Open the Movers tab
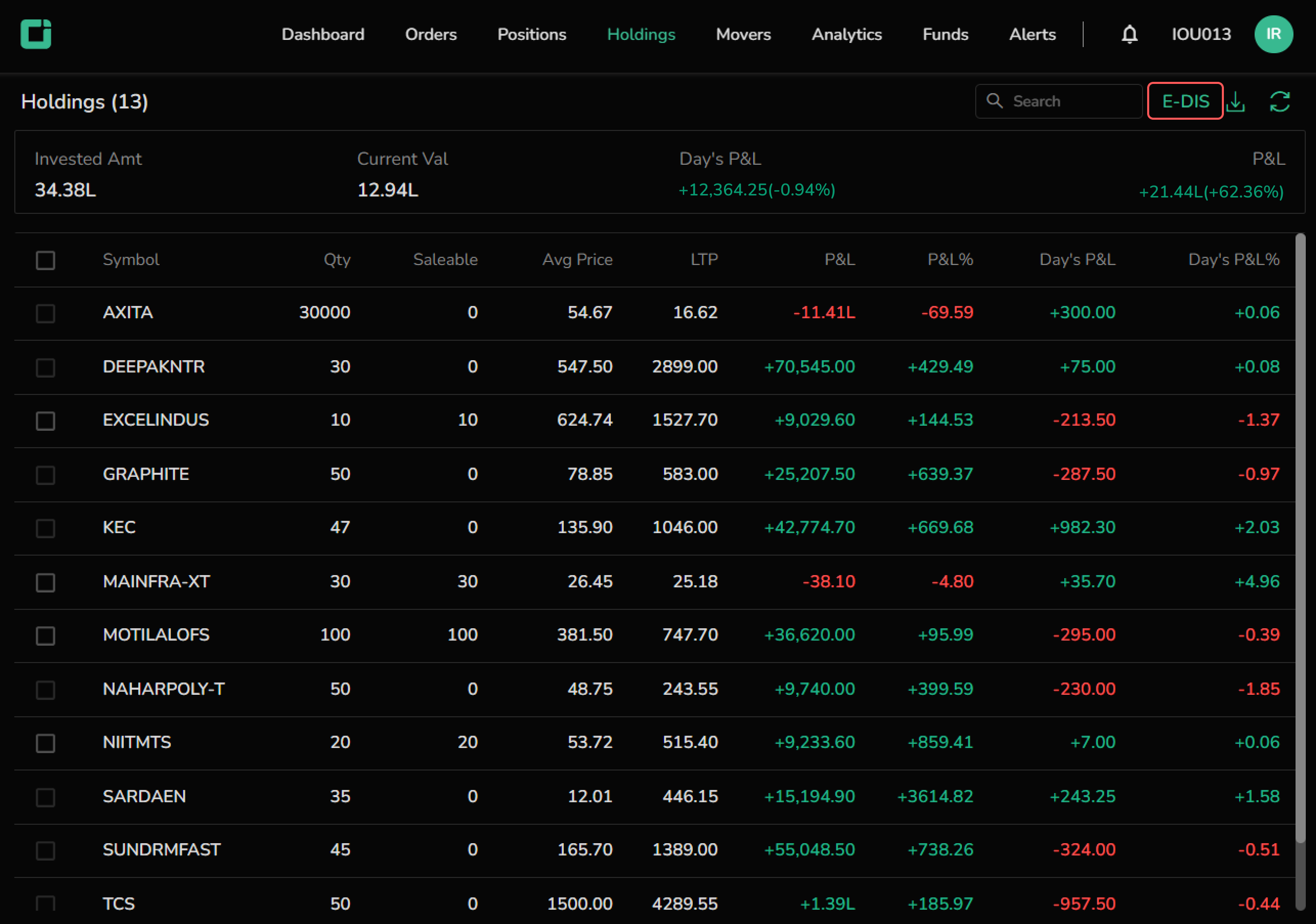 [x=743, y=34]
